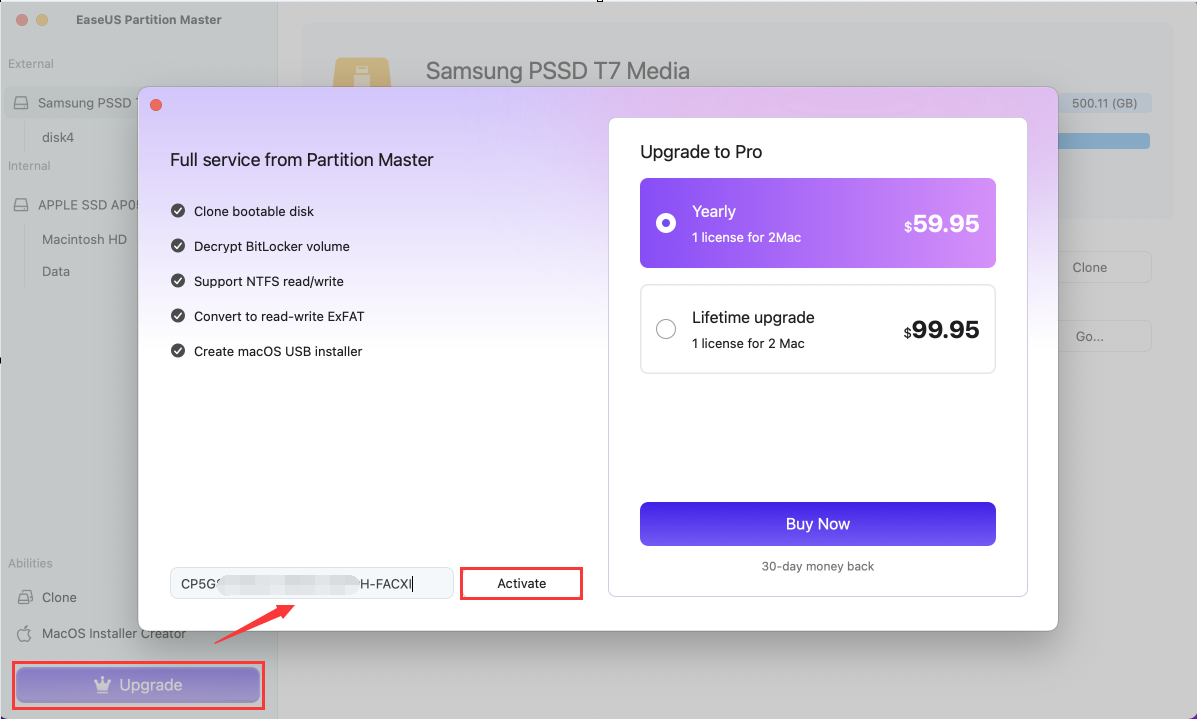Select disk4 in the sidebar tree
Screen dimensions: 1197x719
[x=58, y=137]
